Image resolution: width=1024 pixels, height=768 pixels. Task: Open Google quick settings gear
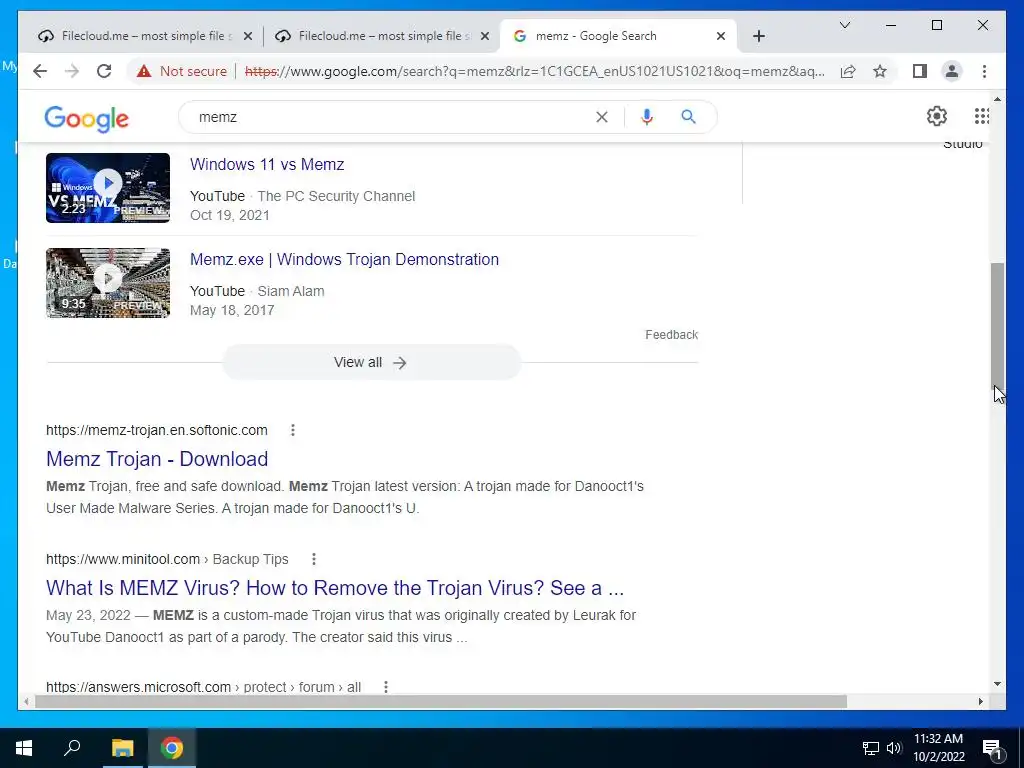click(936, 116)
